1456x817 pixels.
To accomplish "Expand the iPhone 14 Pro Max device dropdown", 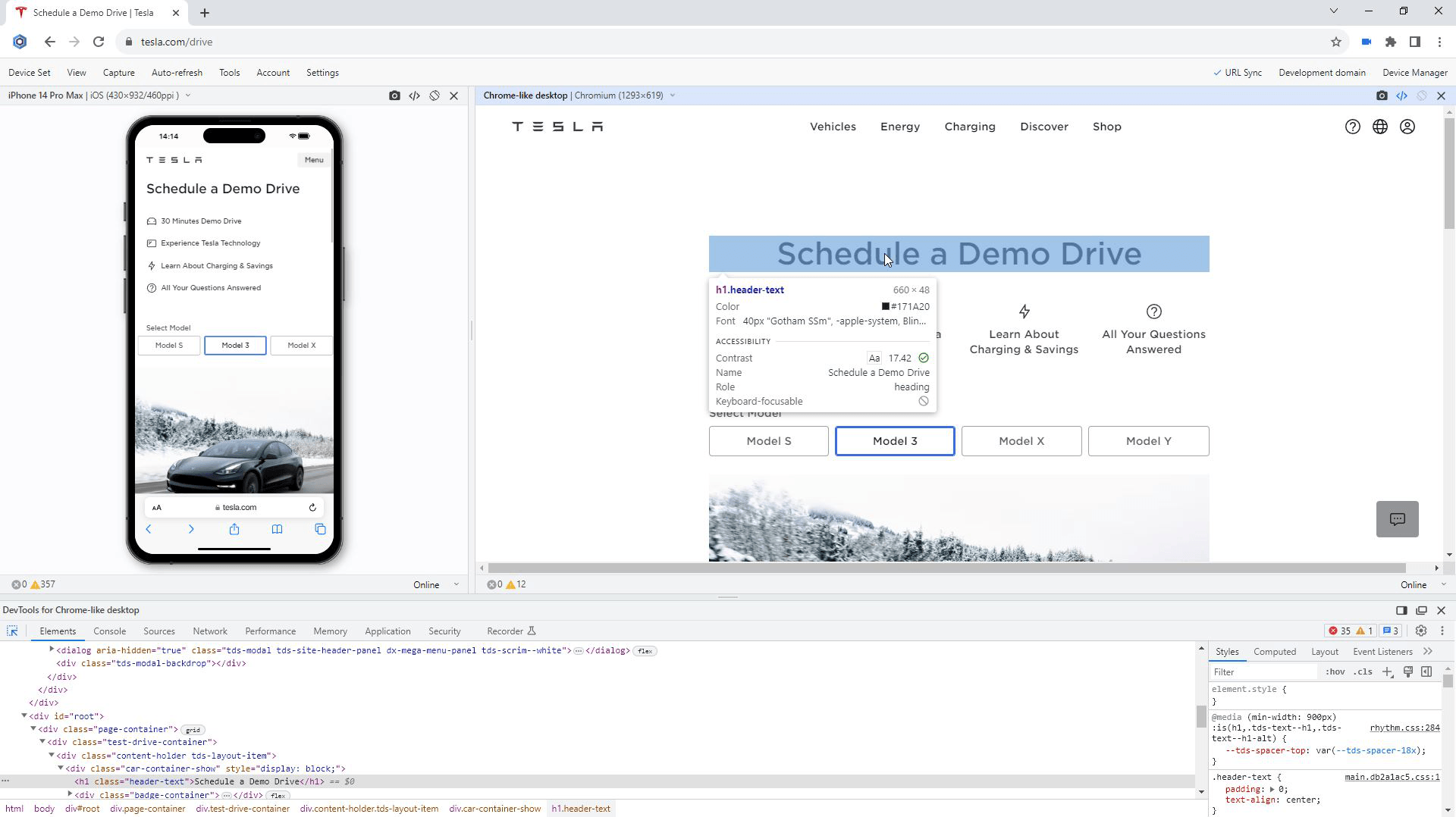I will 187,95.
